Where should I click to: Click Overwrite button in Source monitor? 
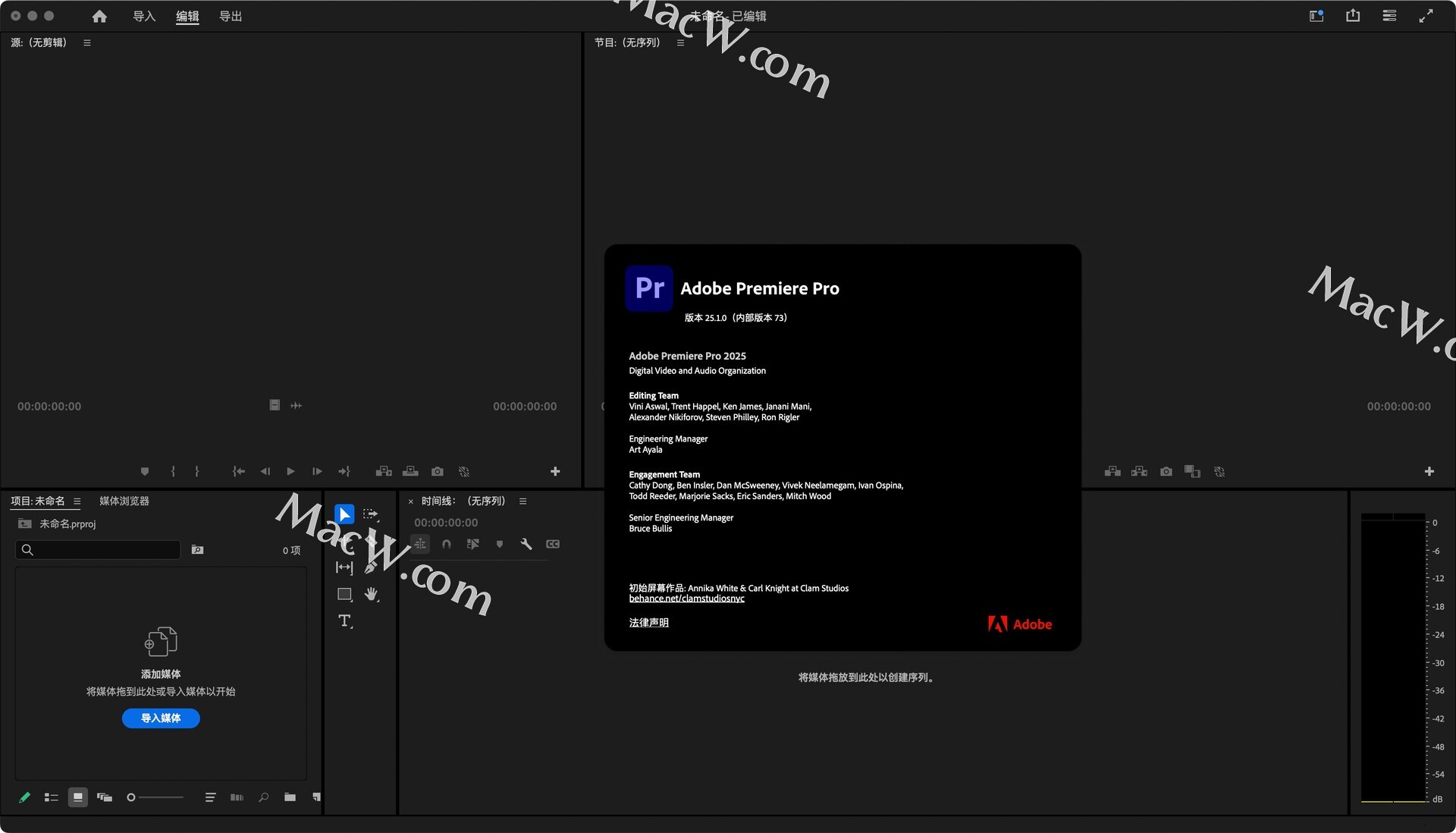410,471
